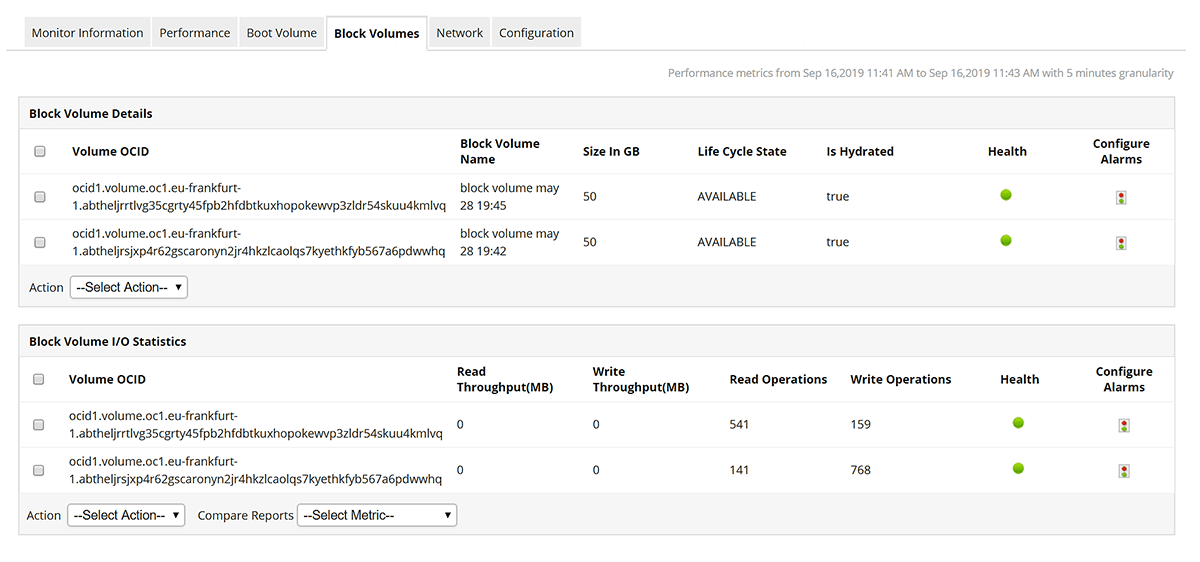Open the Network tab
1200x562 pixels.
click(460, 33)
